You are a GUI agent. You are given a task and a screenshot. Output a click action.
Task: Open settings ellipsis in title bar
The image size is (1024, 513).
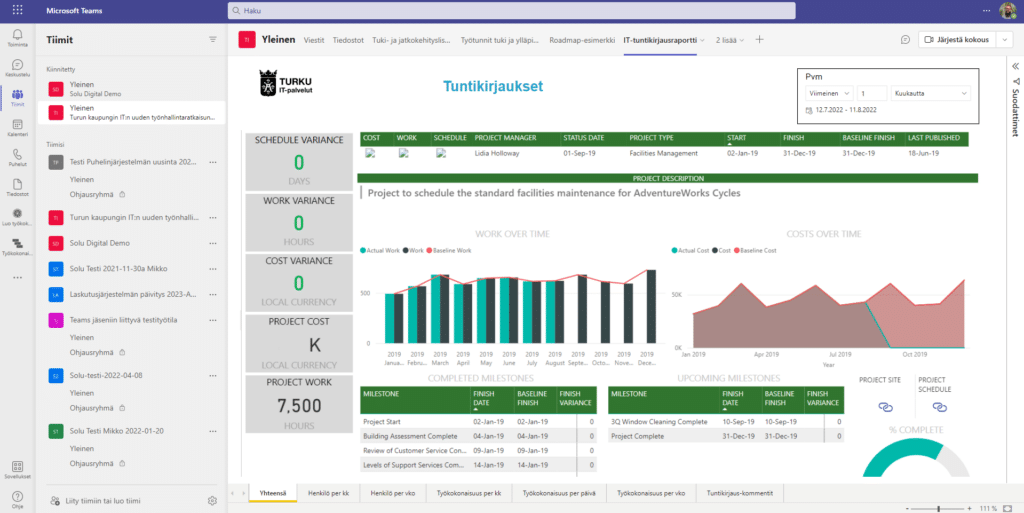pos(986,11)
